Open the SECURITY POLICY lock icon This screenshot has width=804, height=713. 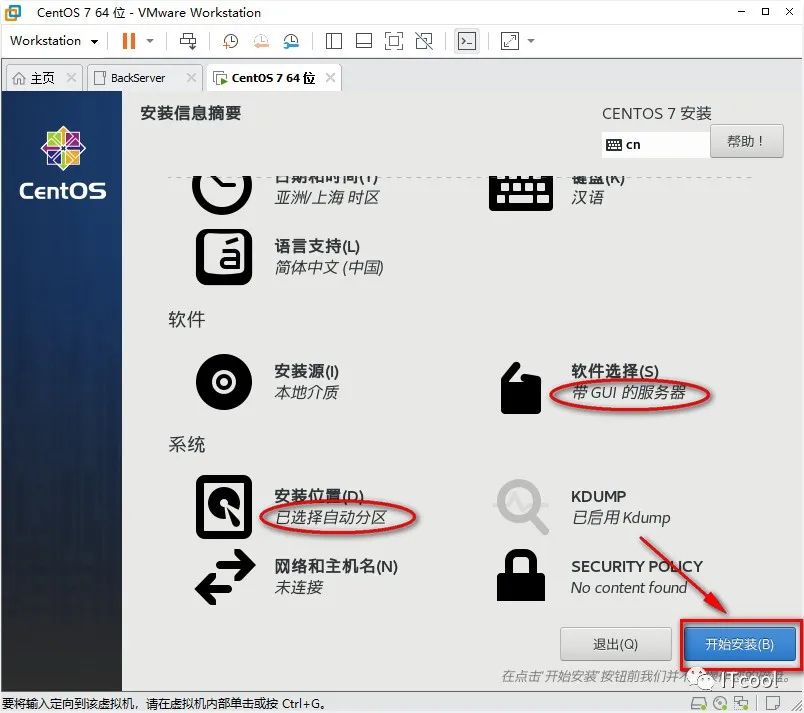520,575
